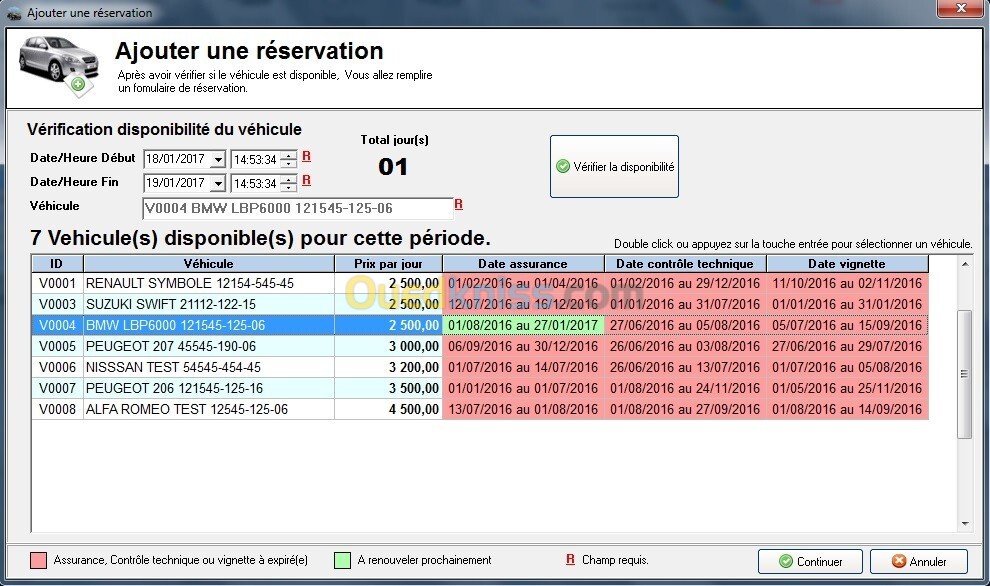Open the Date Fin calendar dropdown

218,184
